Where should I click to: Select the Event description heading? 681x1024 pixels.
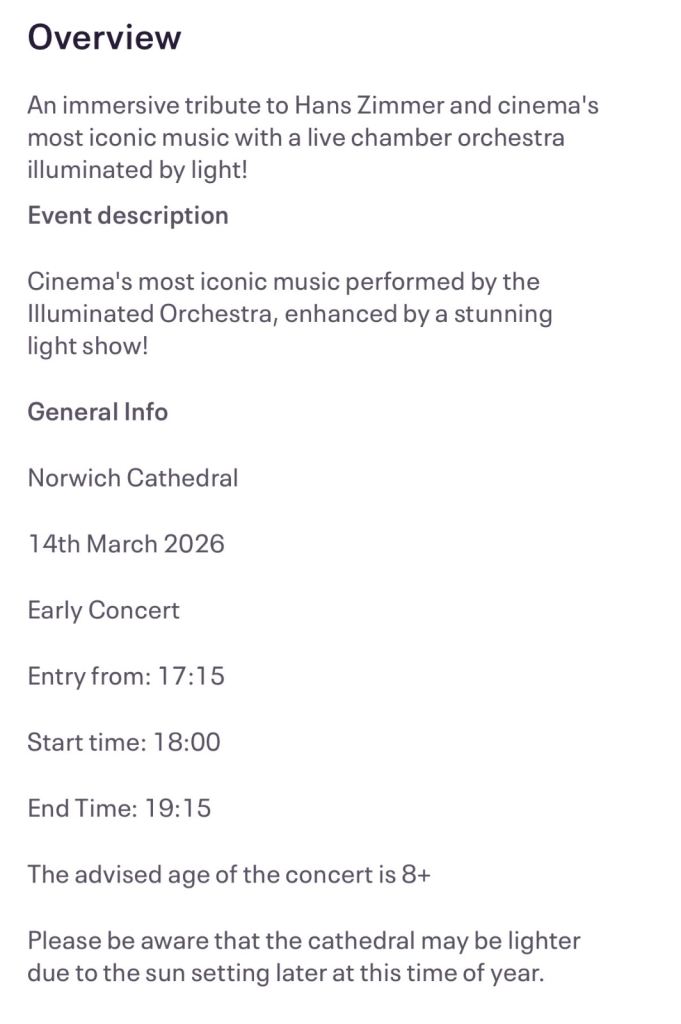pyautogui.click(x=128, y=215)
